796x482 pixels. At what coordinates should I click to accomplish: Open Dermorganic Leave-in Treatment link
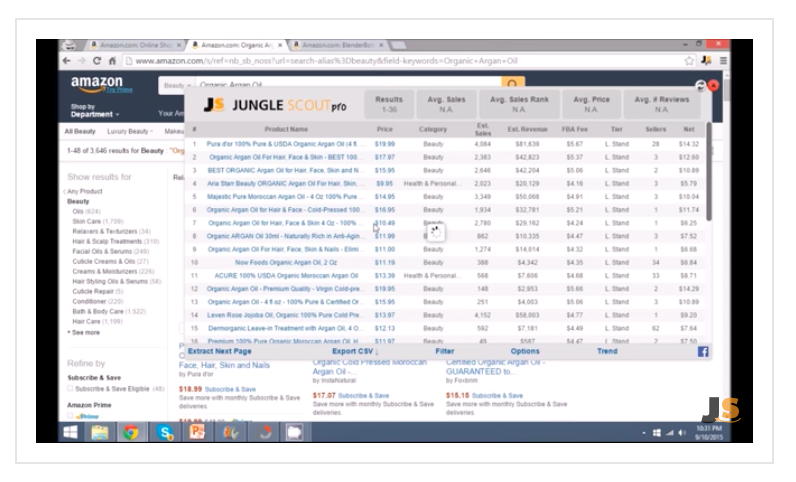(284, 329)
